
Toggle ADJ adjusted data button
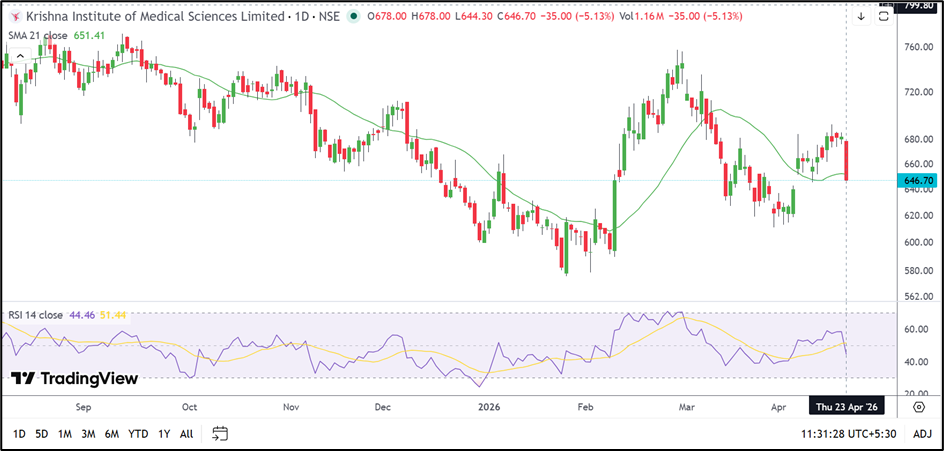[x=922, y=434]
